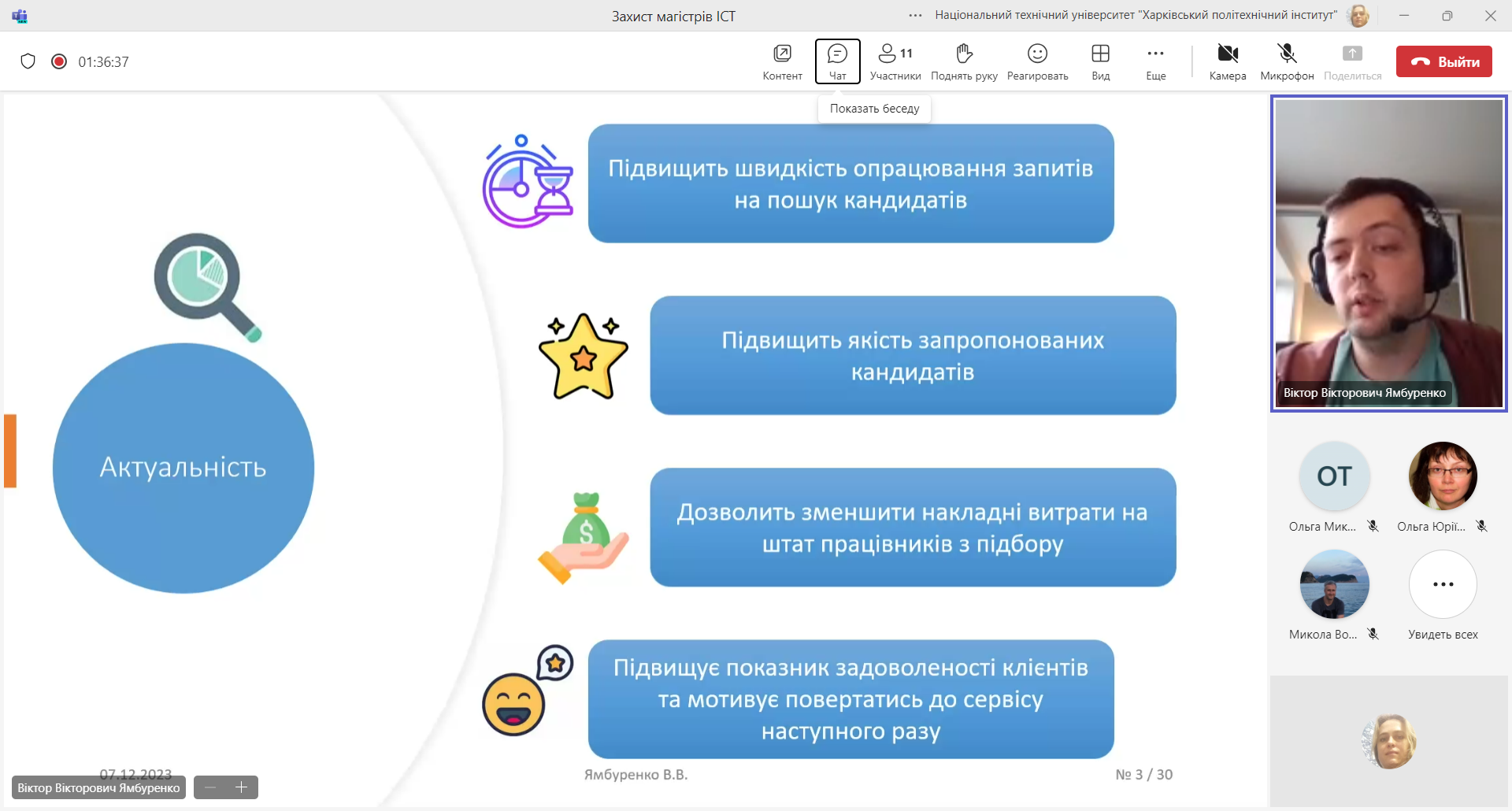Select Микола Во... participant avatar
Viewport: 1512px width, 811px height.
(1334, 584)
